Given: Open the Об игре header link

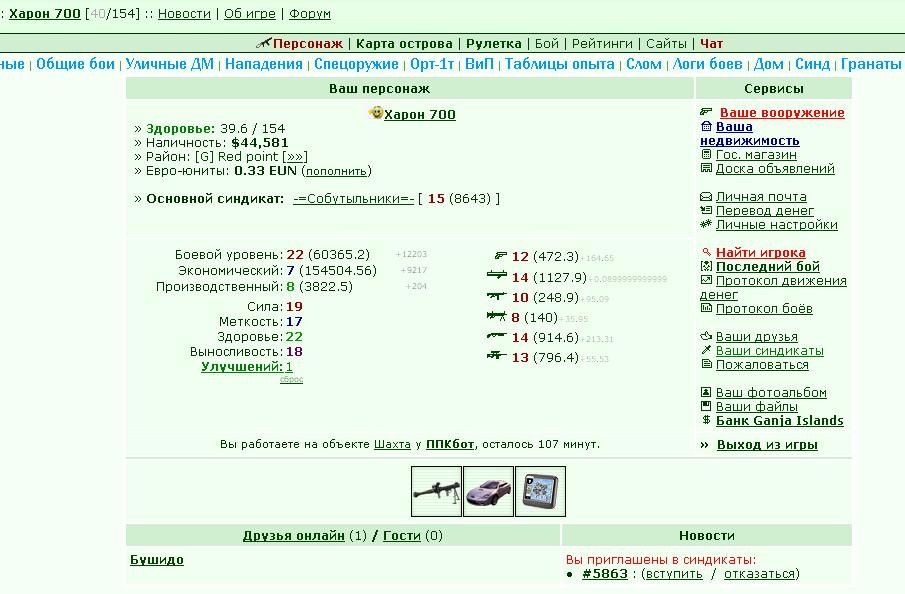Looking at the screenshot, I should click(250, 13).
